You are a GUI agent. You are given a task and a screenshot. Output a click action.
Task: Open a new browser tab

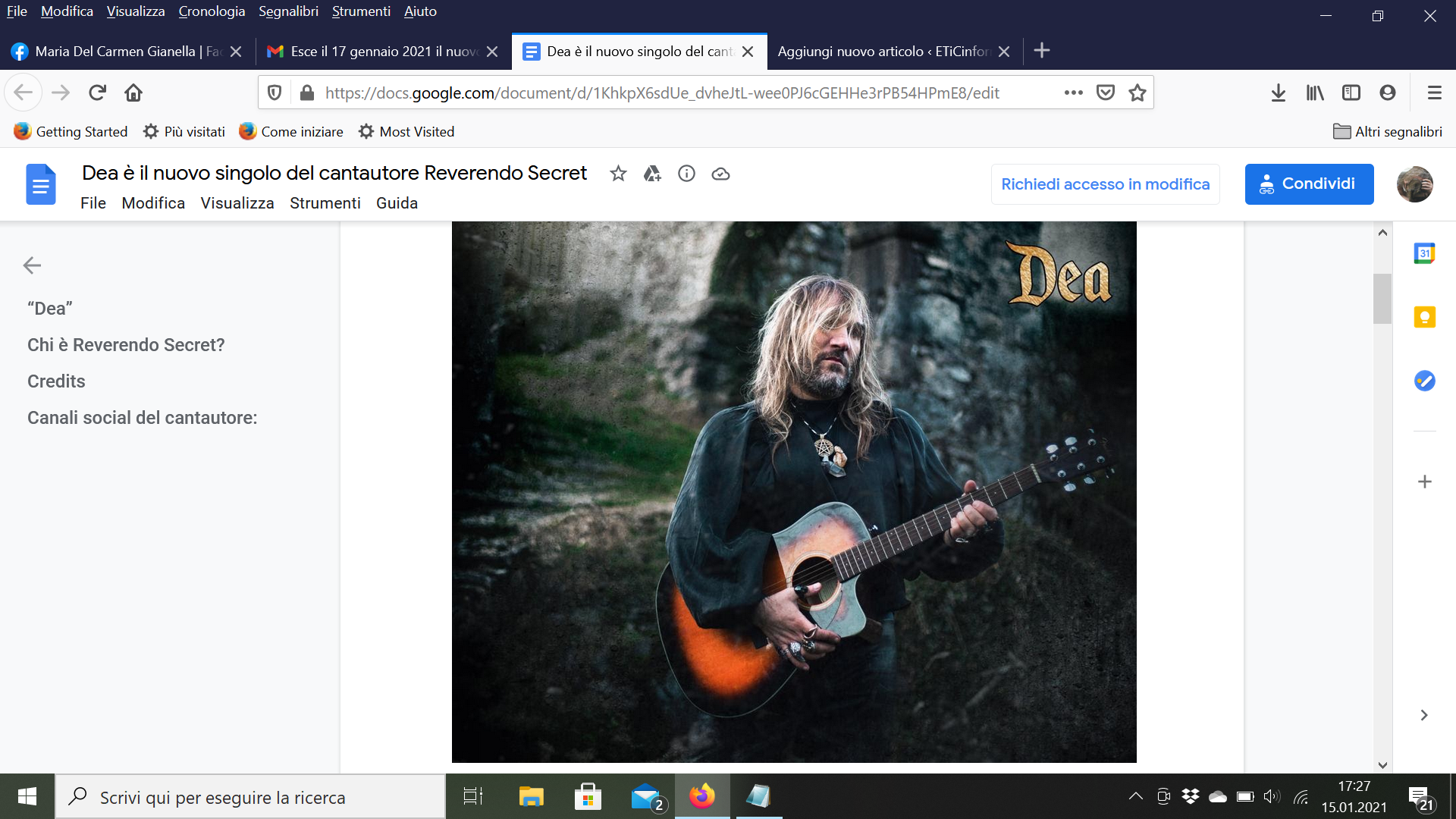point(1042,51)
